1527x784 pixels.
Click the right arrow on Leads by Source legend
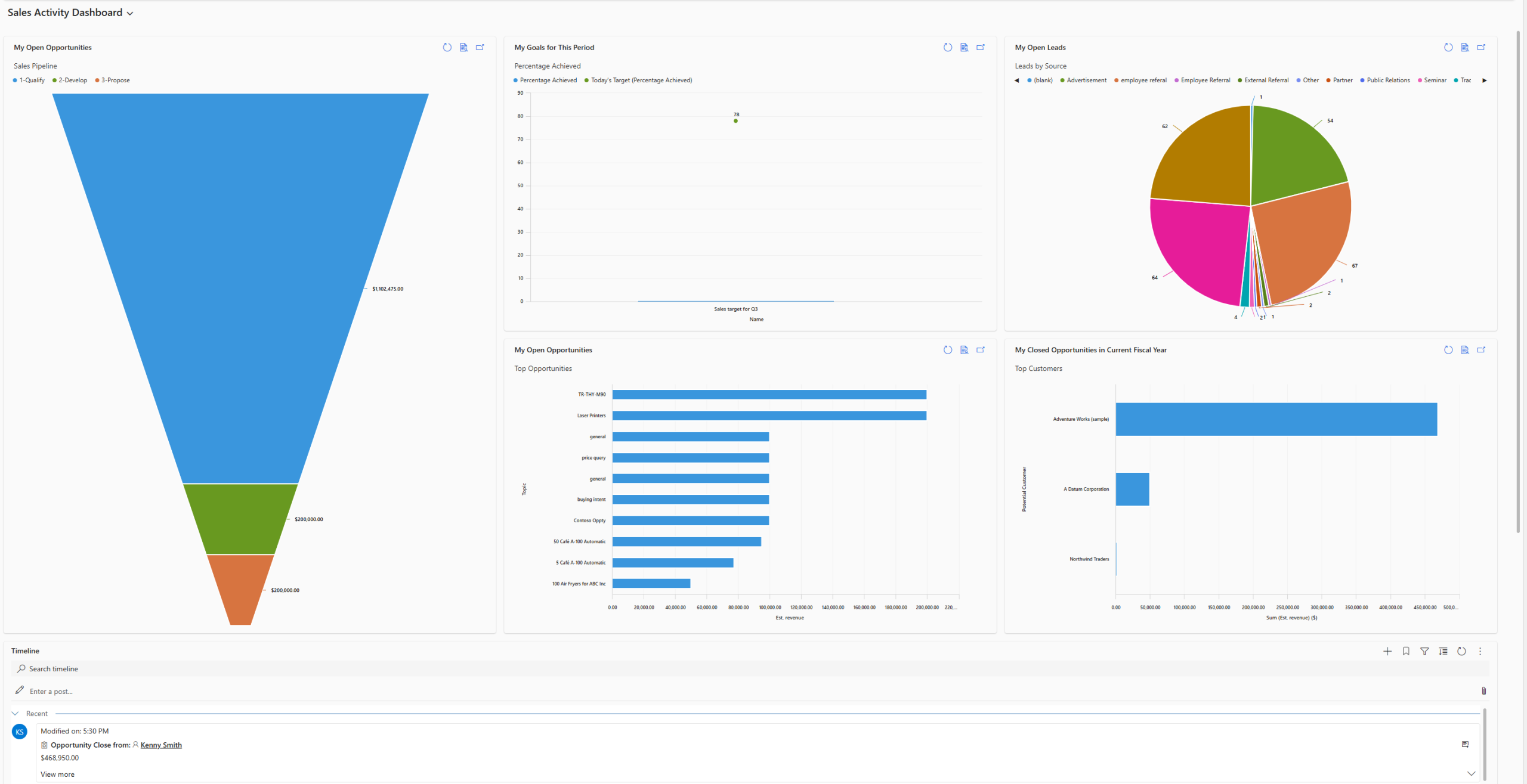click(x=1484, y=80)
